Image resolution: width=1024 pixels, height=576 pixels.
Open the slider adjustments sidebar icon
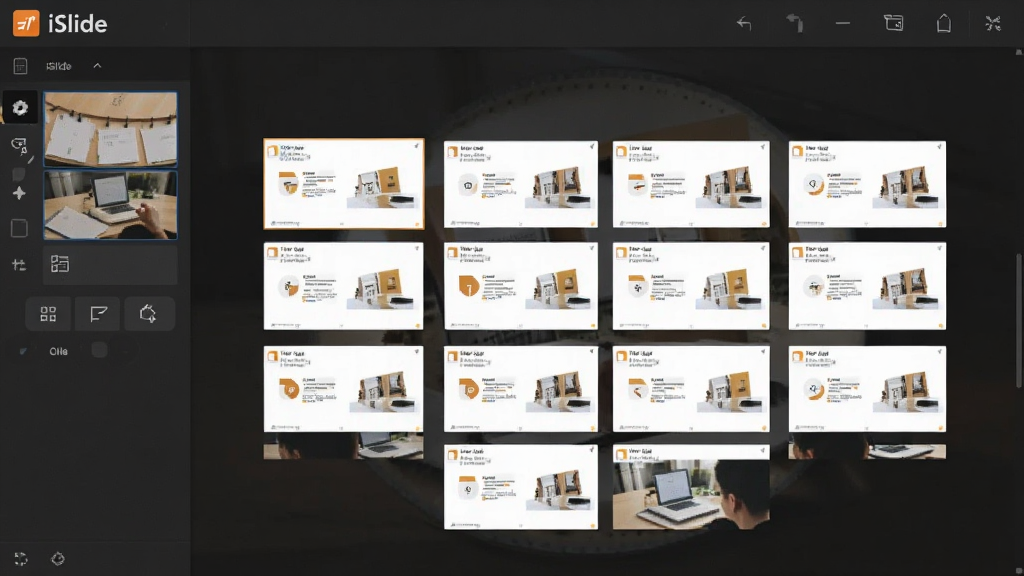point(19,264)
